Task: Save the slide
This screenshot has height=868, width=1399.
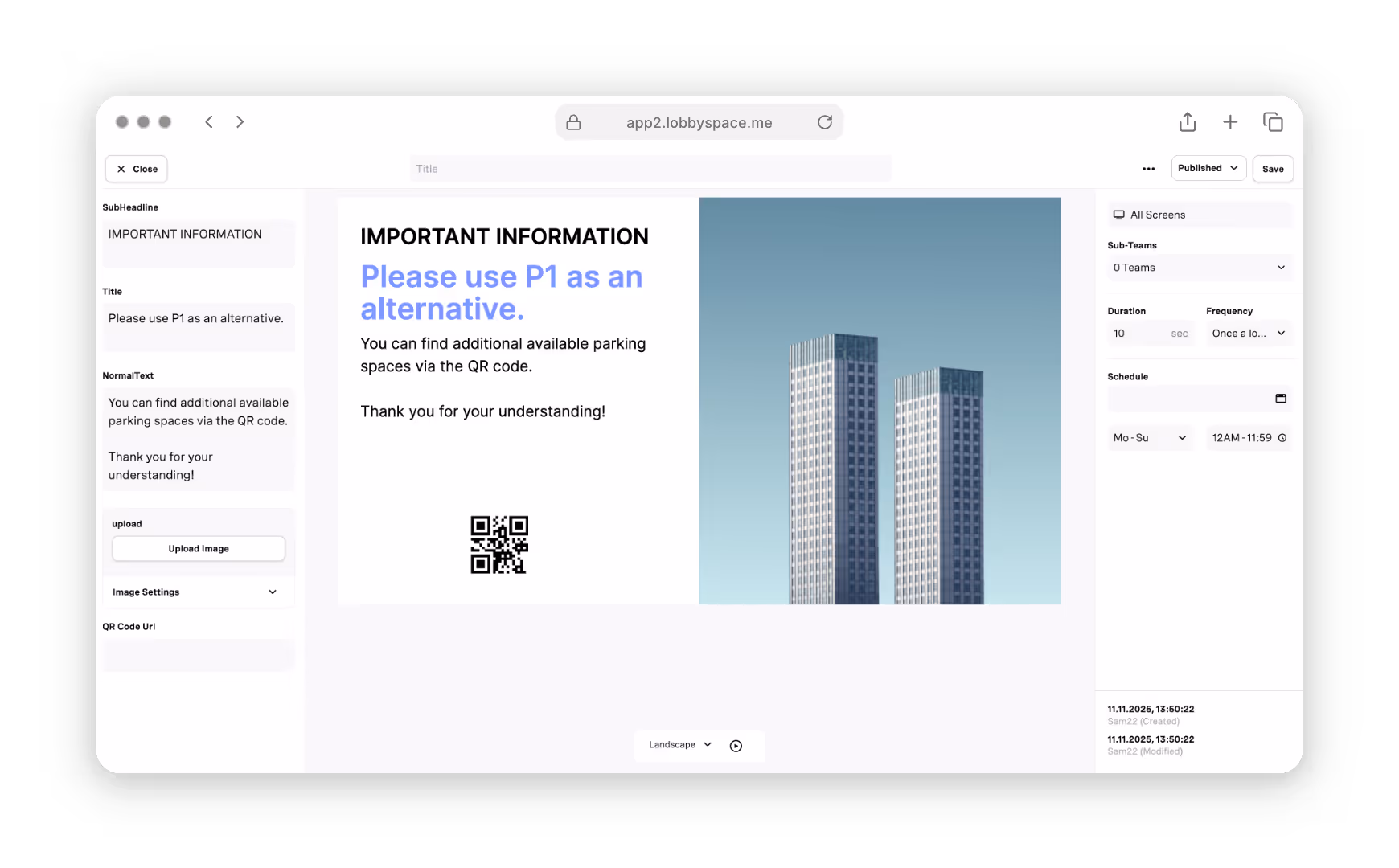Action: point(1273,169)
